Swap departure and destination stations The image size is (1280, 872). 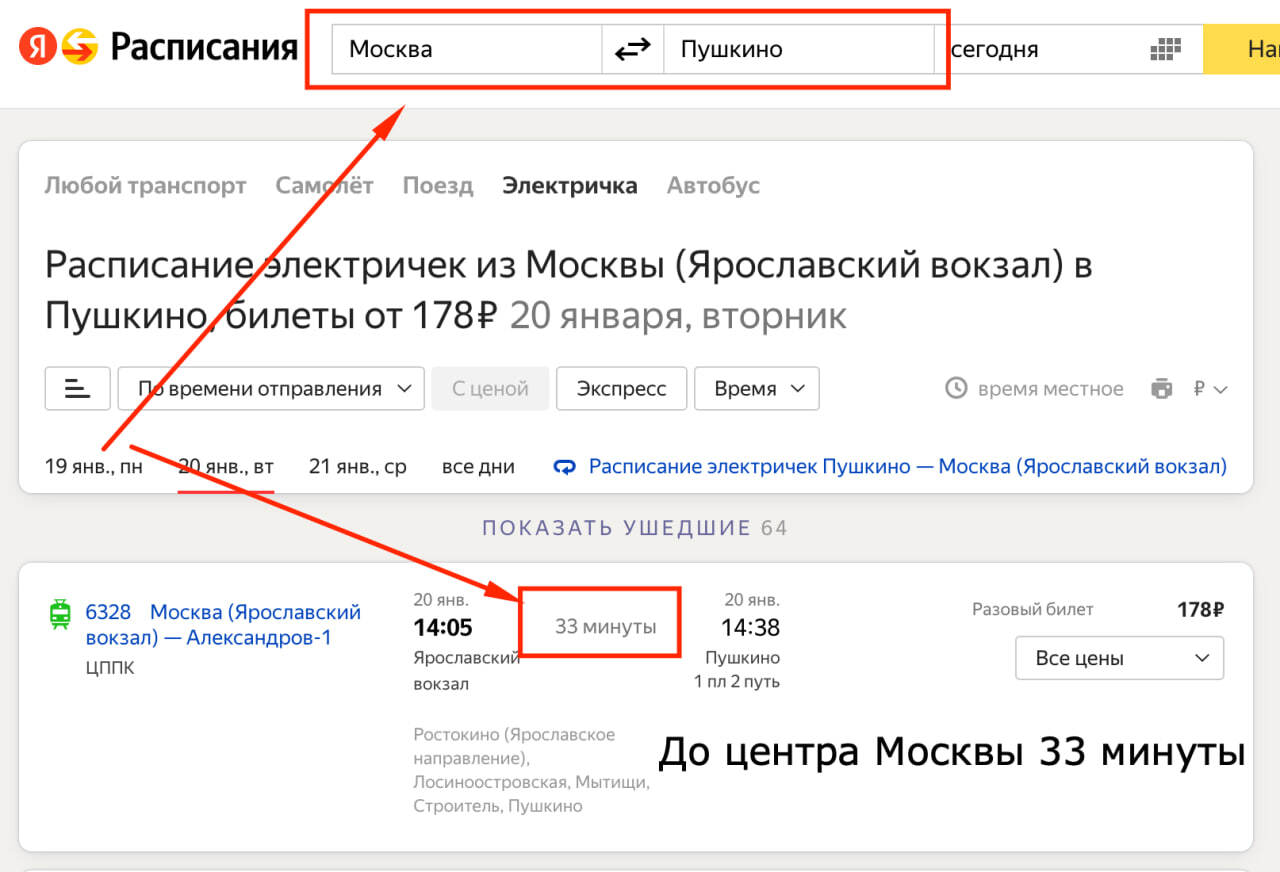(632, 49)
